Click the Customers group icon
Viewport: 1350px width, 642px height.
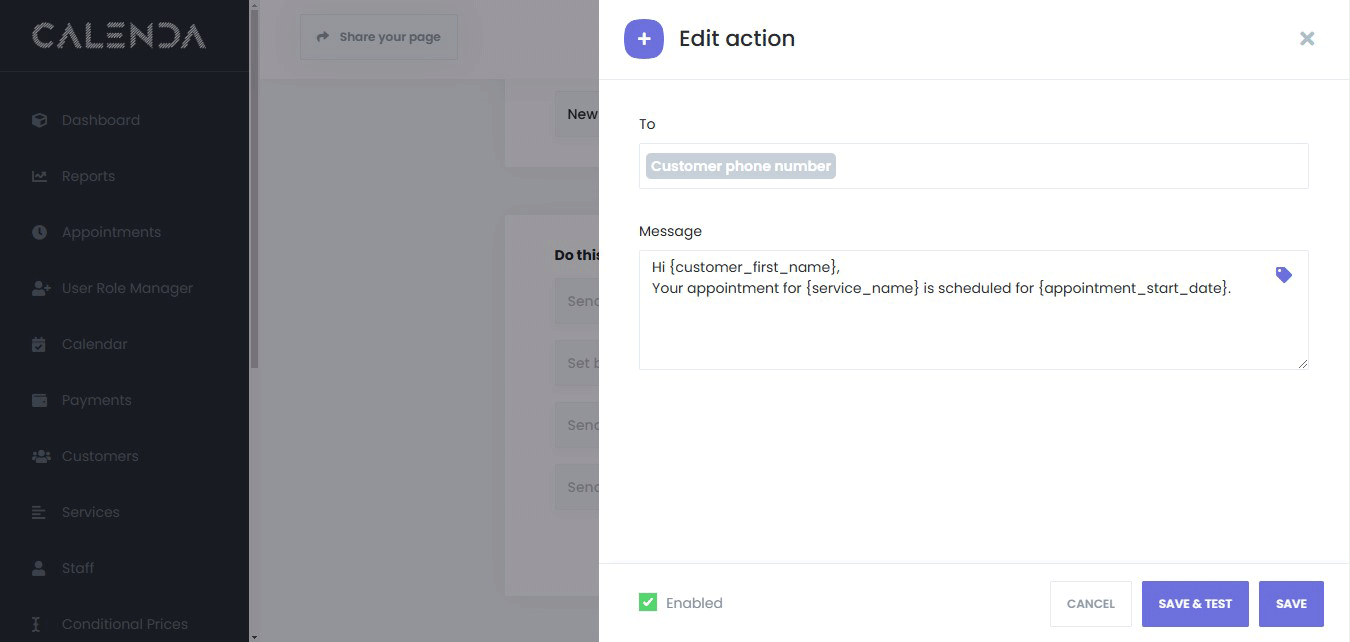point(40,456)
